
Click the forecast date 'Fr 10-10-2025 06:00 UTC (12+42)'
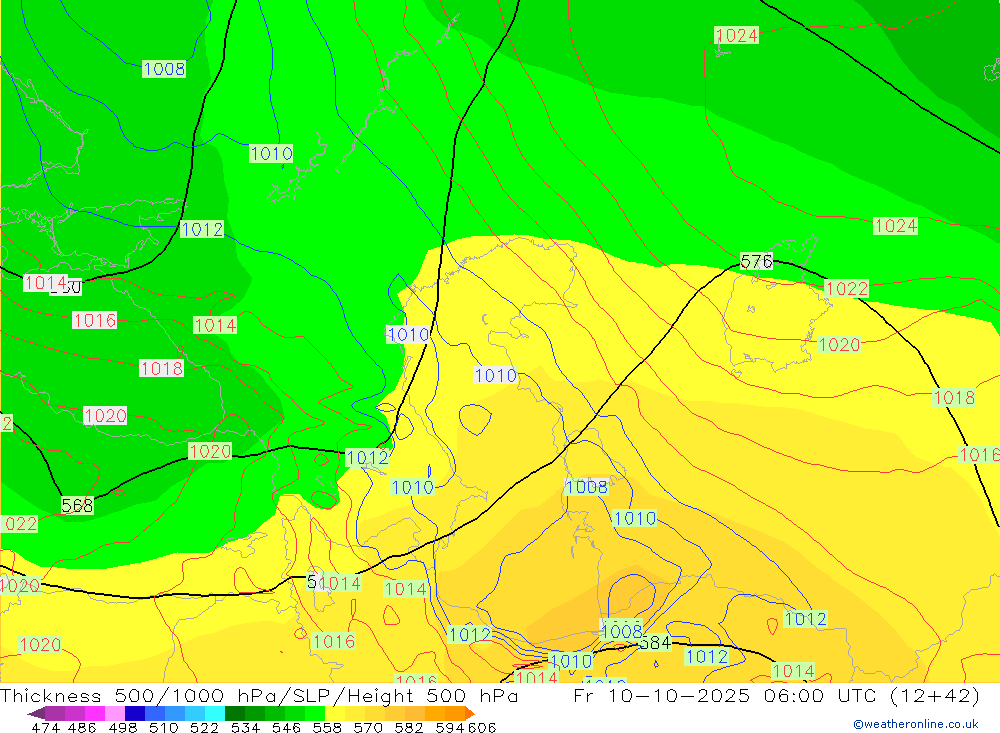tap(777, 695)
